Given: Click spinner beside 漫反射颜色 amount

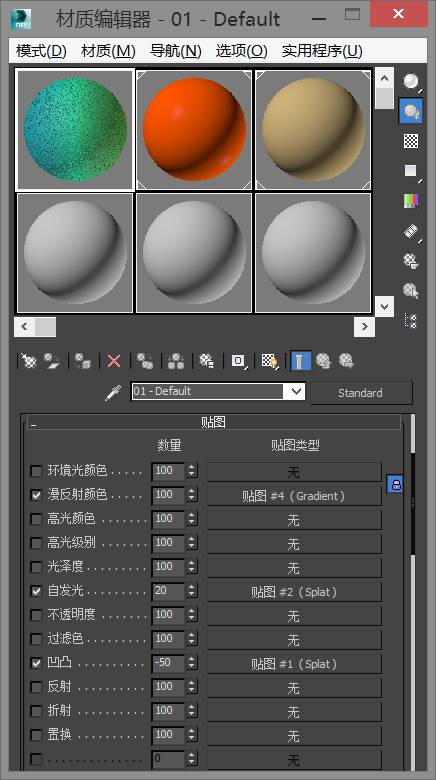Looking at the screenshot, I should pyautogui.click(x=192, y=495).
